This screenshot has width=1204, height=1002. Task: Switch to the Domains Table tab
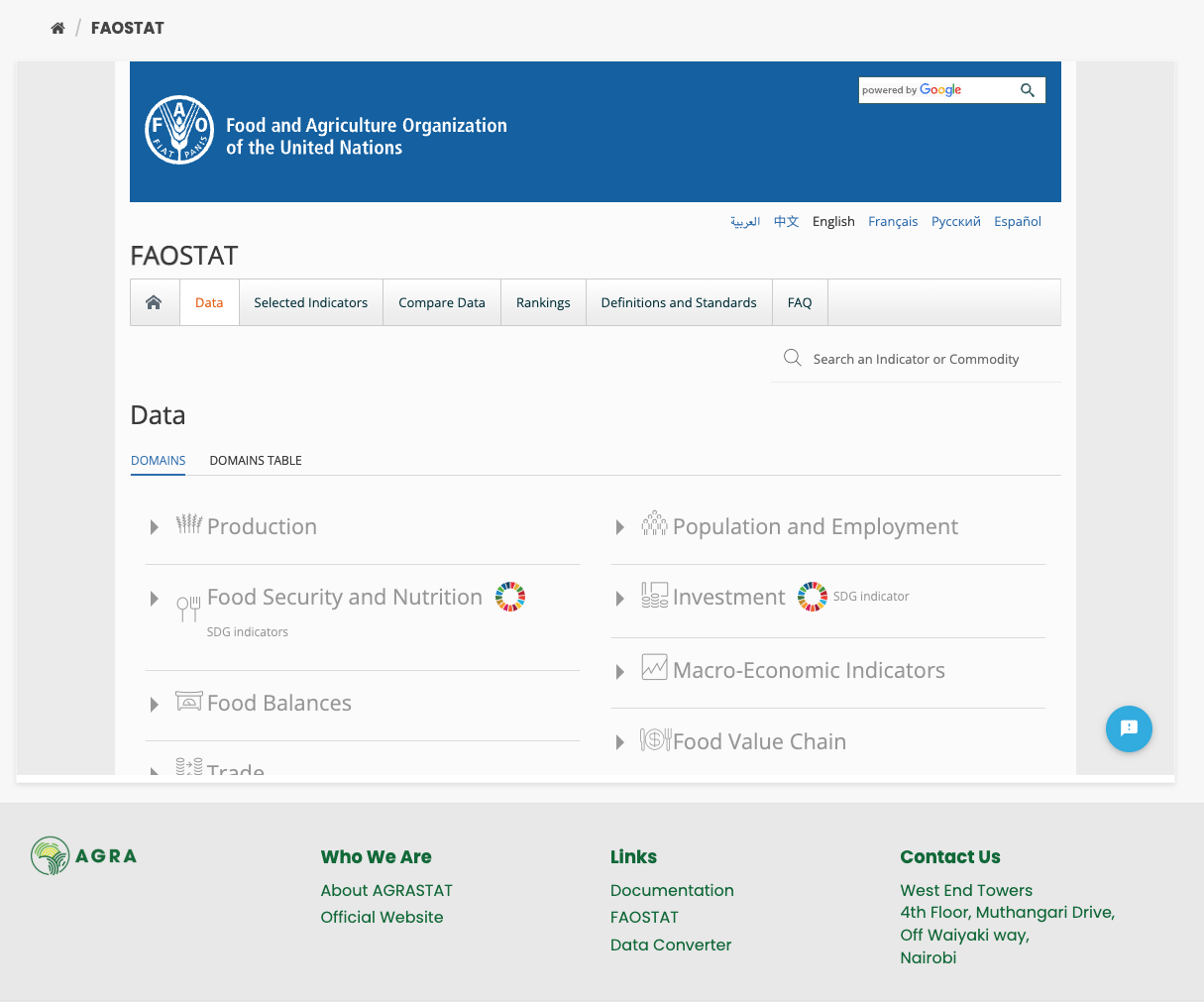click(x=256, y=460)
